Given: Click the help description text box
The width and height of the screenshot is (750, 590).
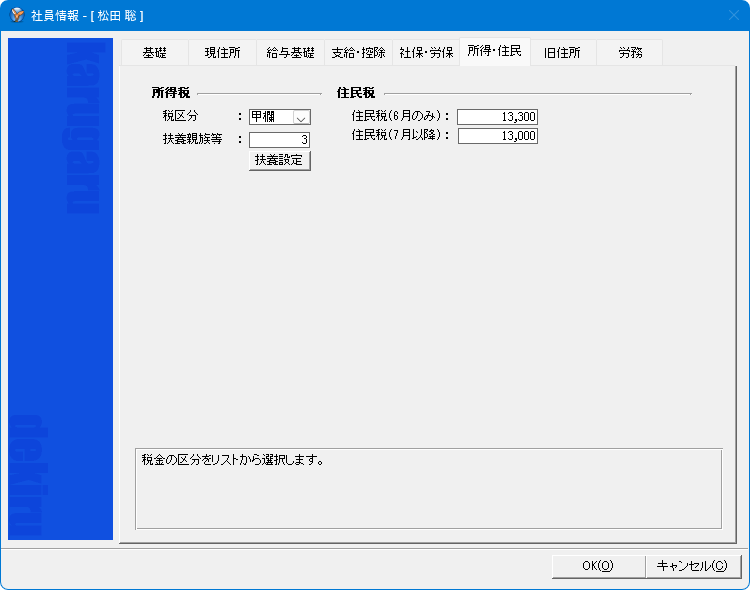Looking at the screenshot, I should tap(428, 488).
